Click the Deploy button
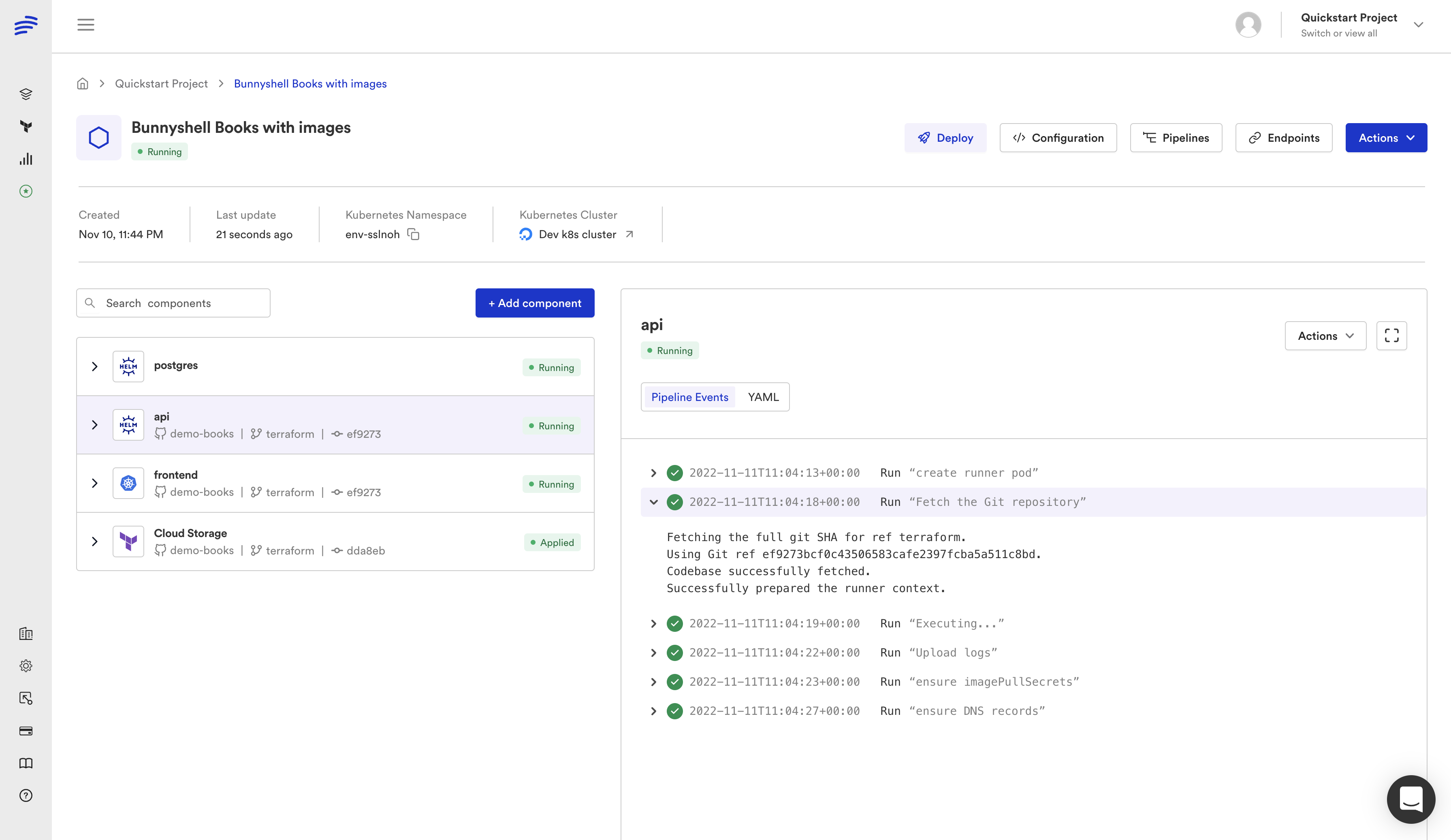Viewport: 1451px width, 840px height. tap(945, 138)
